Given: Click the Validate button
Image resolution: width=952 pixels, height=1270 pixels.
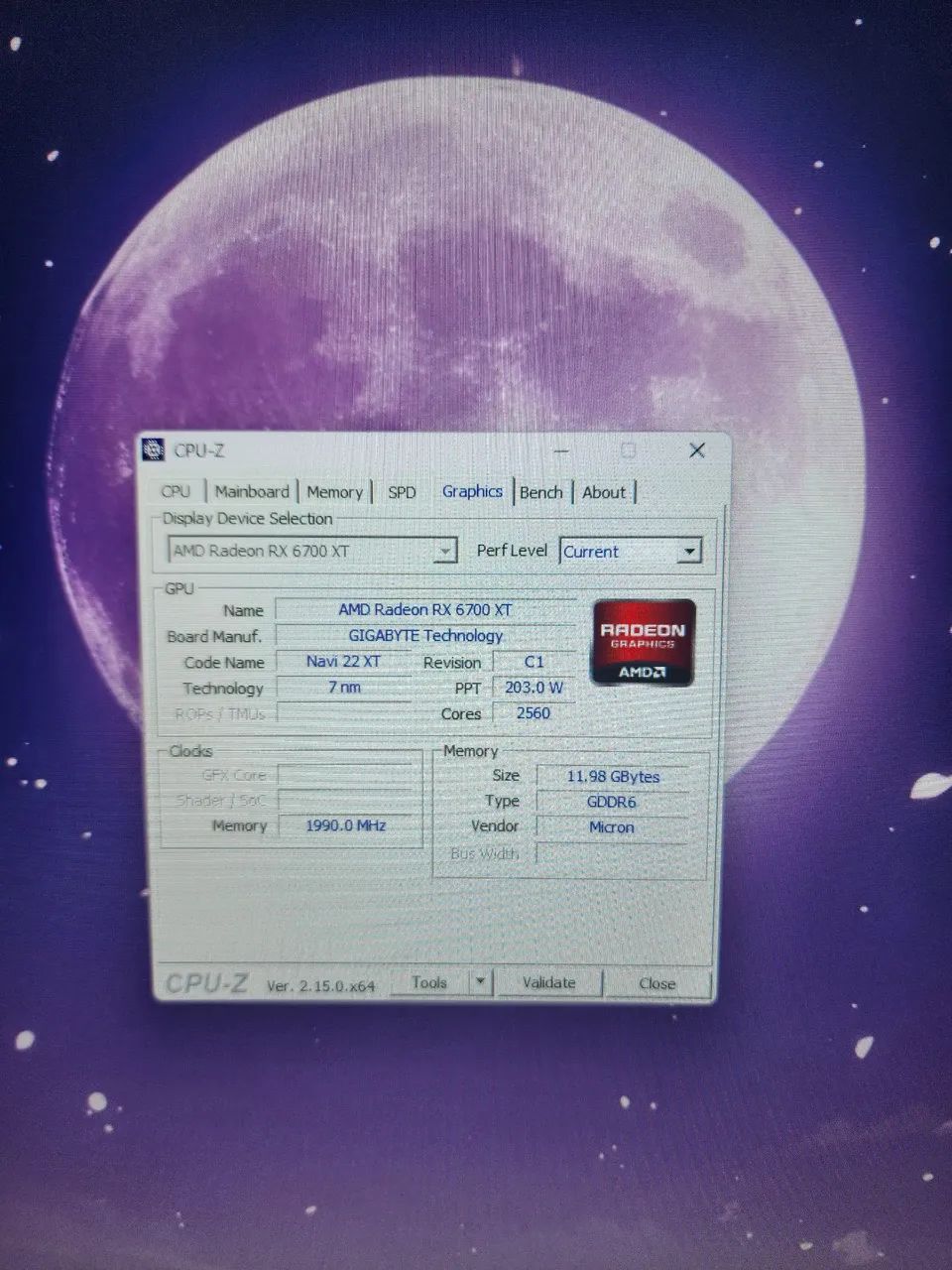Looking at the screenshot, I should (548, 982).
